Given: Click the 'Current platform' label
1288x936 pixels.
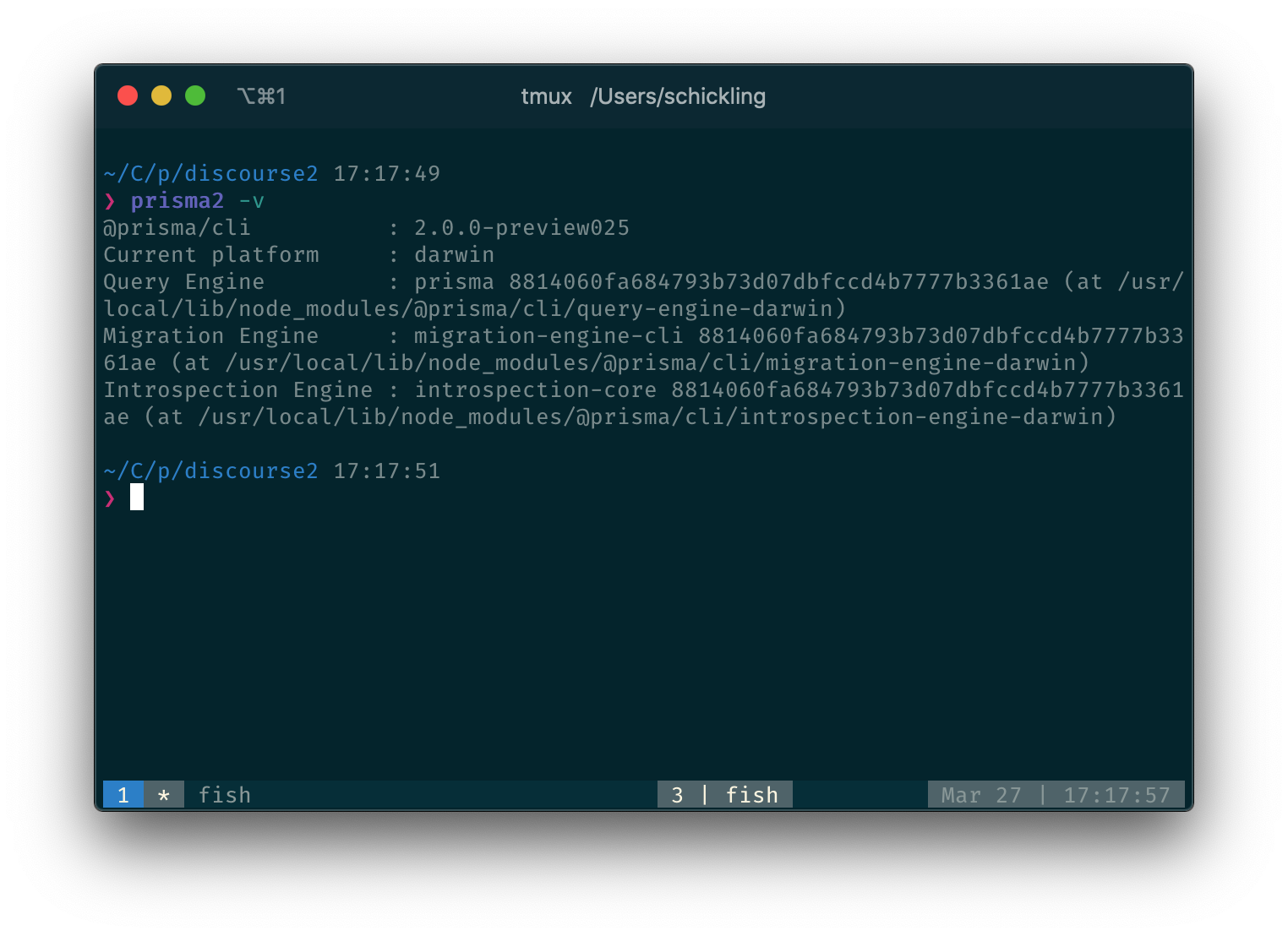Looking at the screenshot, I should pos(211,255).
